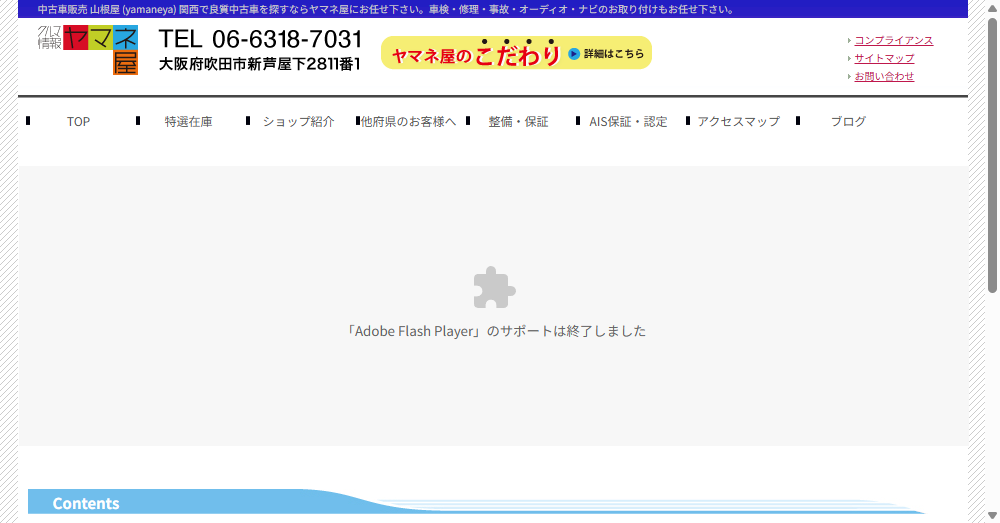Viewport: 1000px width, 523px height.
Task: Select TOP in the navigation bar
Action: click(x=78, y=121)
